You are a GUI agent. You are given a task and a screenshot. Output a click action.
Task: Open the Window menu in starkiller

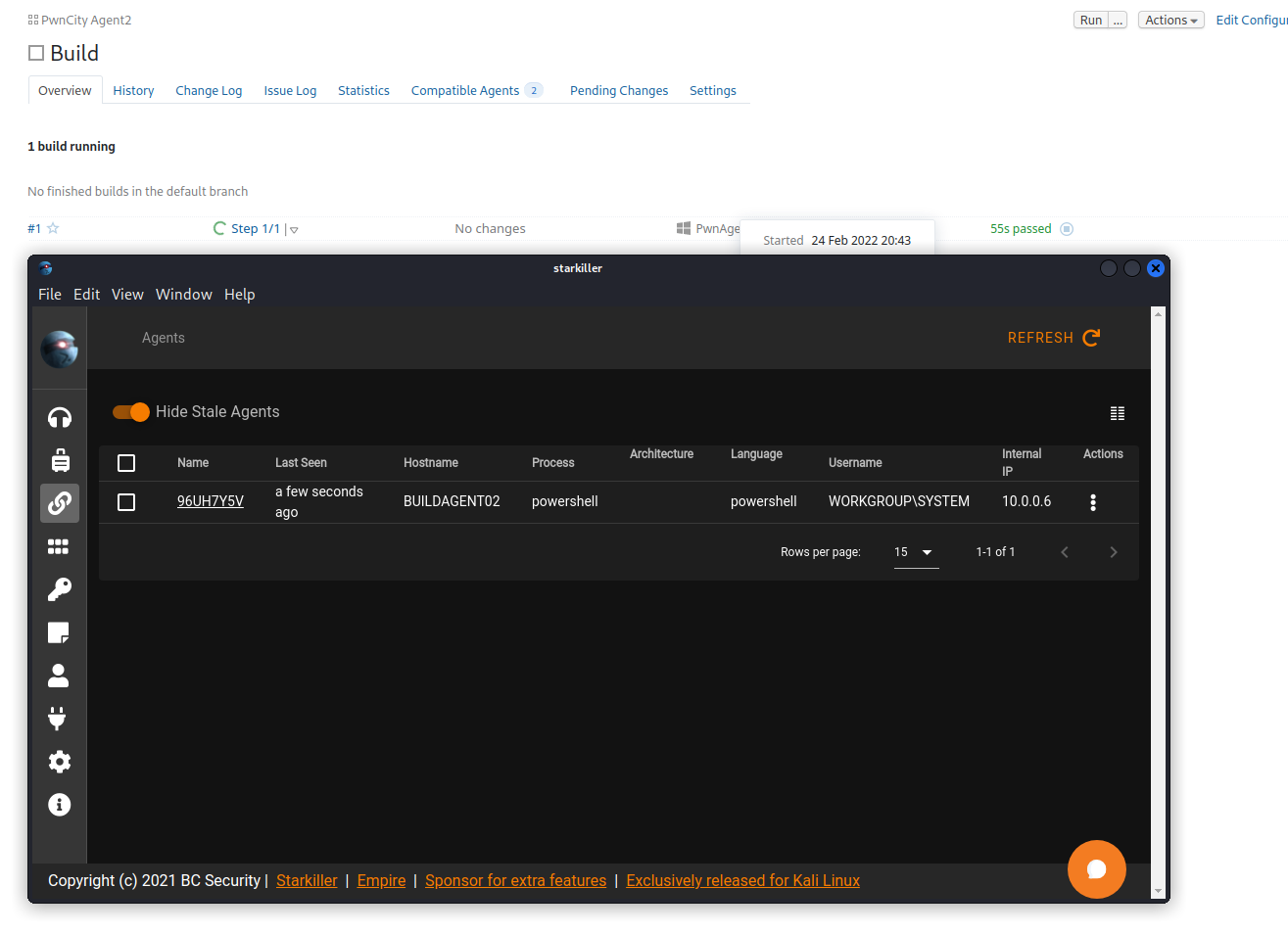pyautogui.click(x=184, y=295)
